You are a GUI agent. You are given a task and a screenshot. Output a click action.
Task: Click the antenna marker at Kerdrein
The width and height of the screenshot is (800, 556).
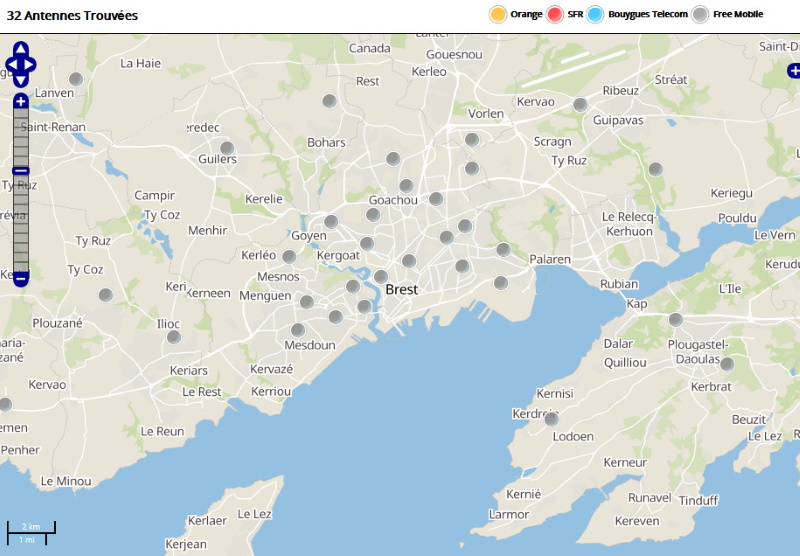point(551,419)
